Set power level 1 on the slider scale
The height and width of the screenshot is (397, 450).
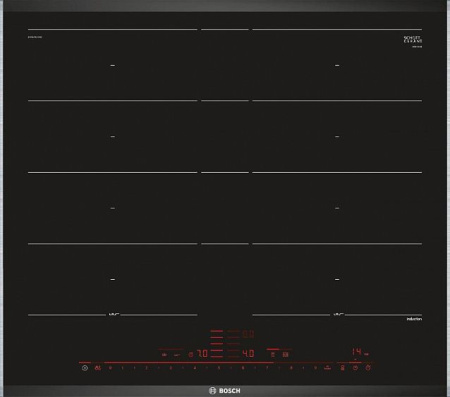[123, 368]
